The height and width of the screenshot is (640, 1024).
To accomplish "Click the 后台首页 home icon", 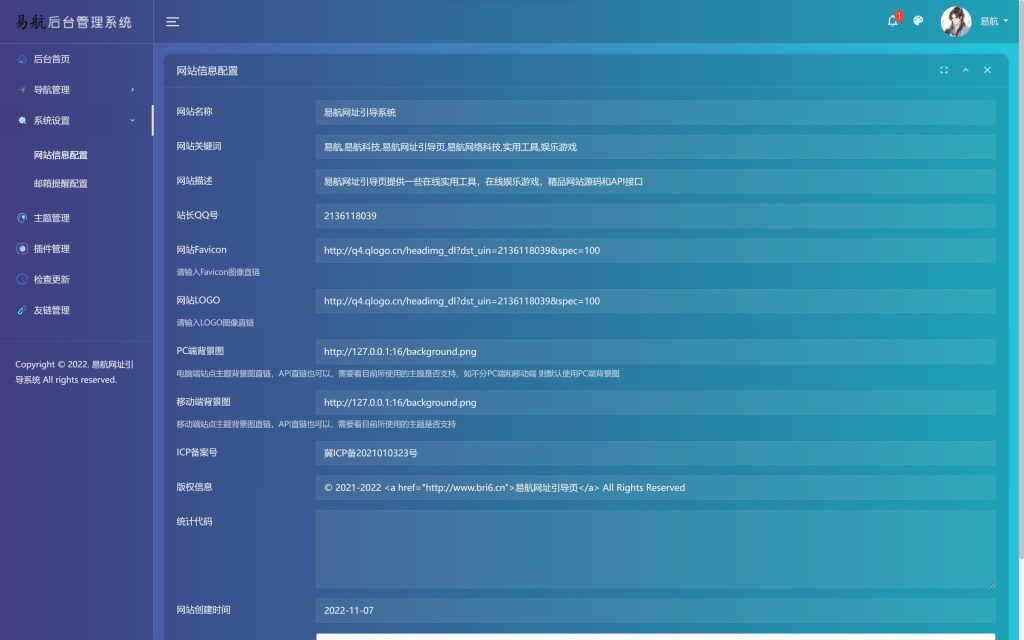I will click(21, 59).
